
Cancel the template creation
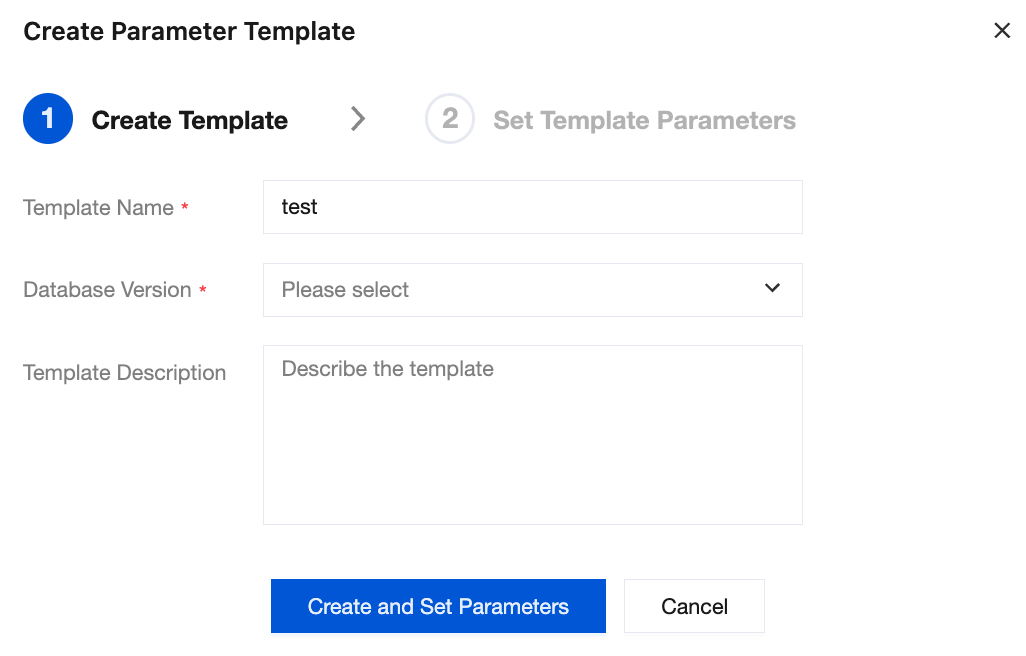pyautogui.click(x=694, y=606)
